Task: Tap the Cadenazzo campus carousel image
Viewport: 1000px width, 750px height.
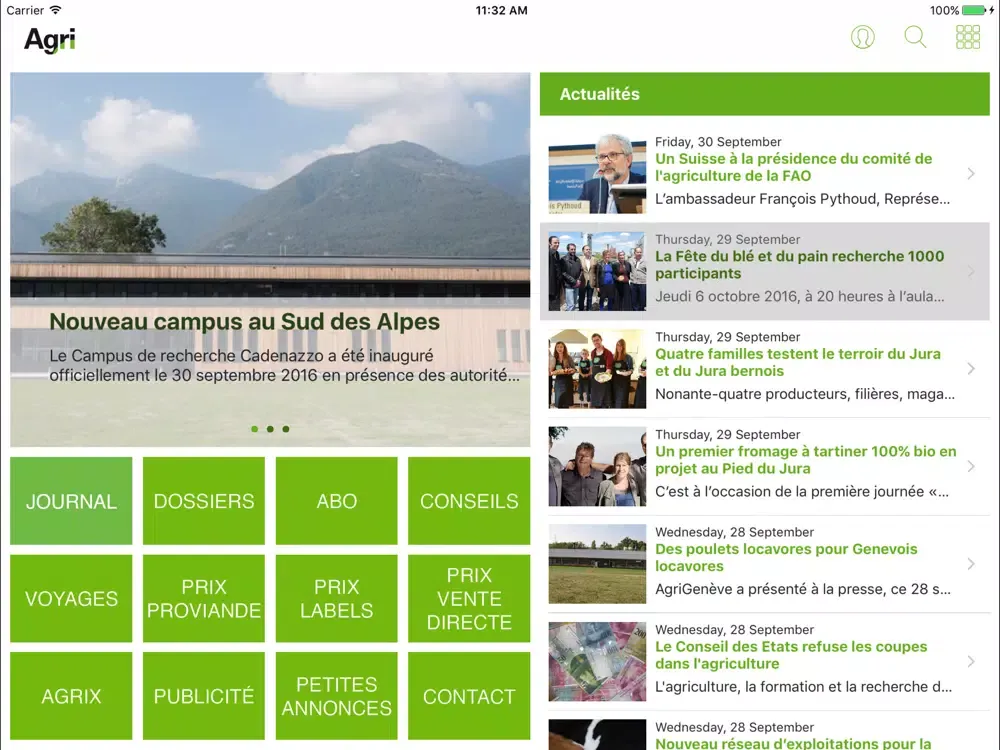Action: (270, 259)
